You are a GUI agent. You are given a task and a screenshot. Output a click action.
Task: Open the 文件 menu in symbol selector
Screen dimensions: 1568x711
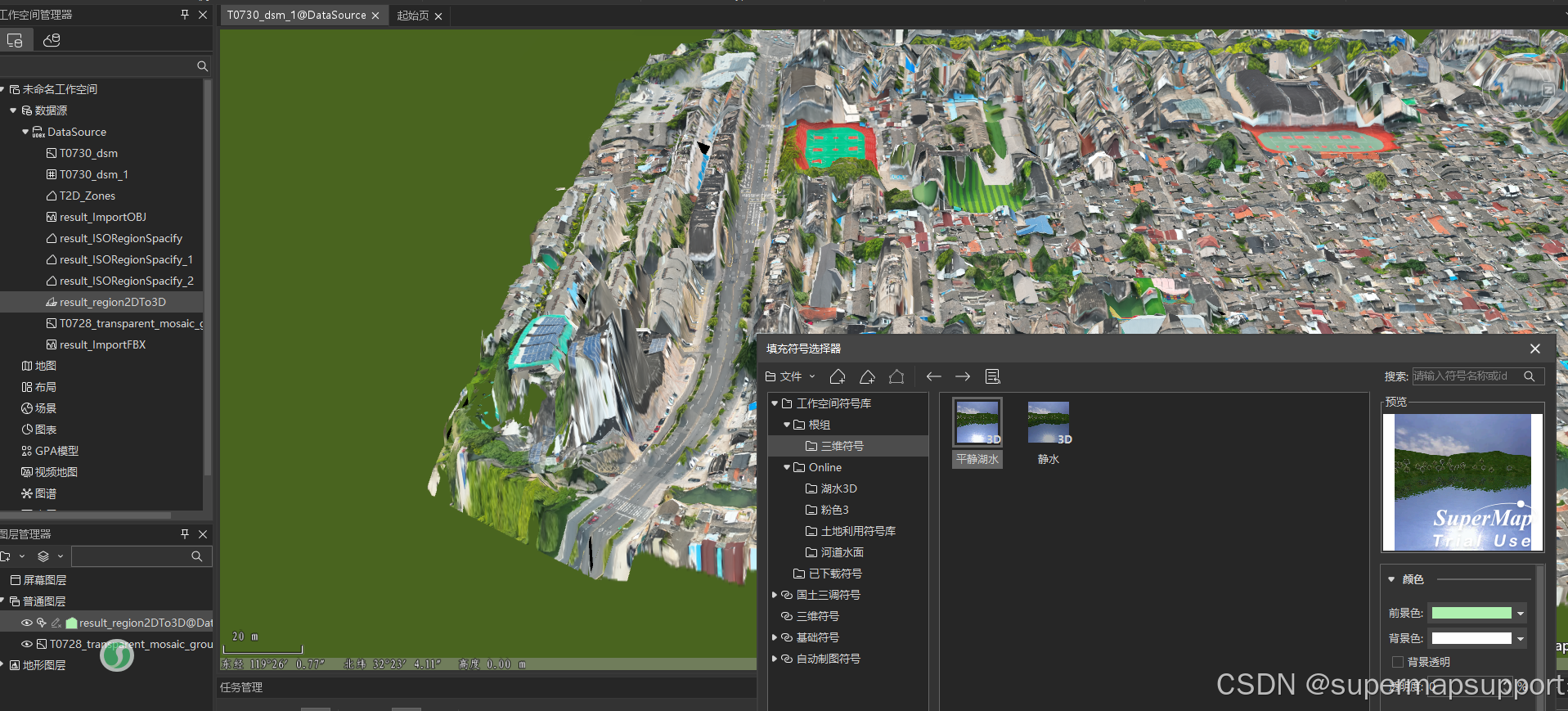(790, 376)
